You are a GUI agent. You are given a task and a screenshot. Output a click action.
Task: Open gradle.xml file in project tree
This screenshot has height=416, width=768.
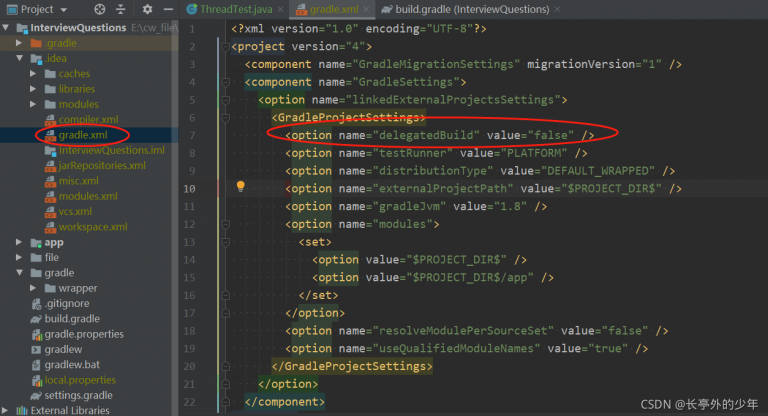click(82, 134)
